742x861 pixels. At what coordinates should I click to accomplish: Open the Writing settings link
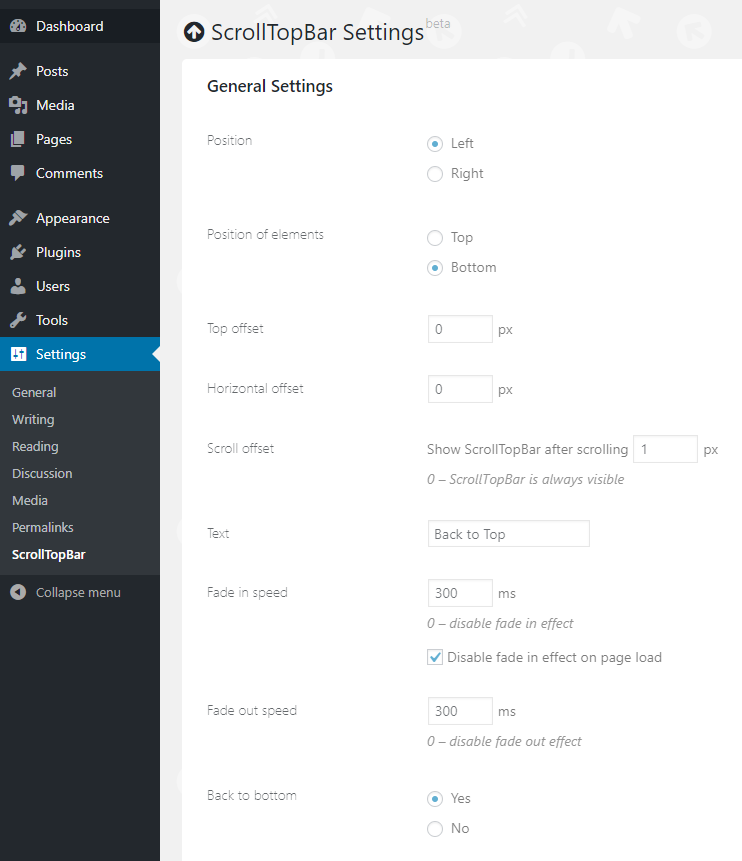(x=33, y=420)
